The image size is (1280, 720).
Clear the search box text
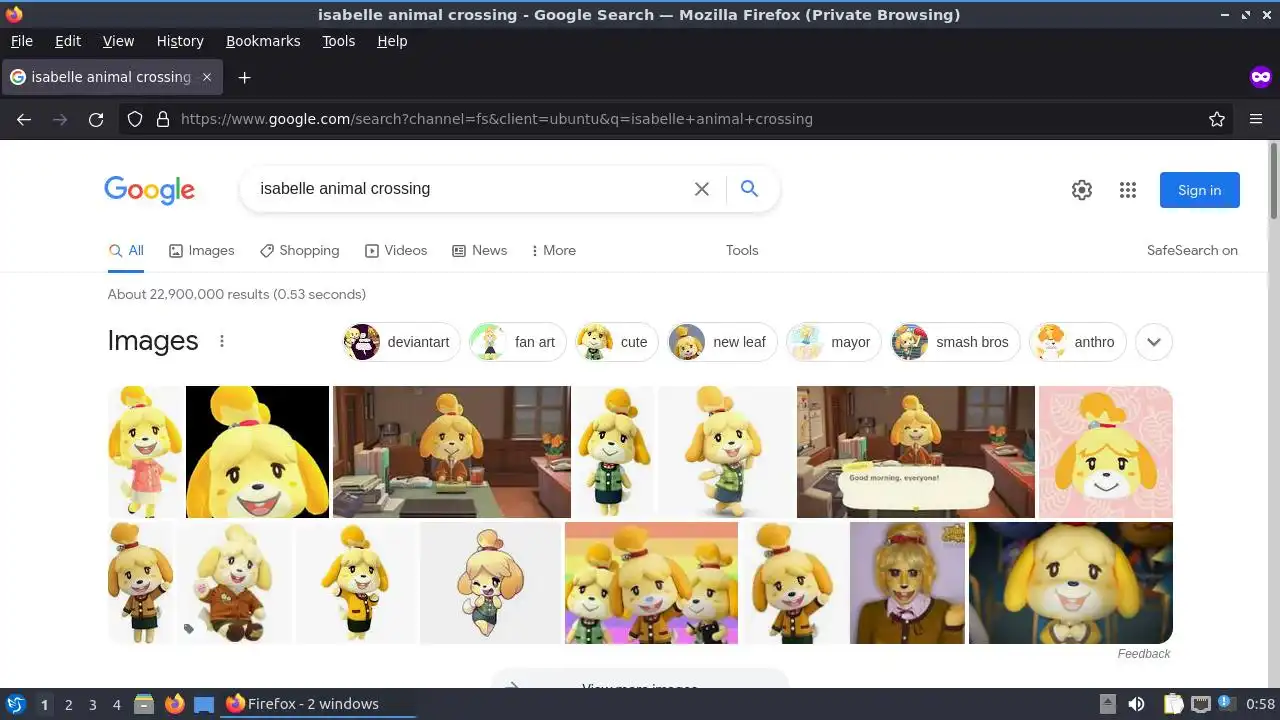[702, 189]
